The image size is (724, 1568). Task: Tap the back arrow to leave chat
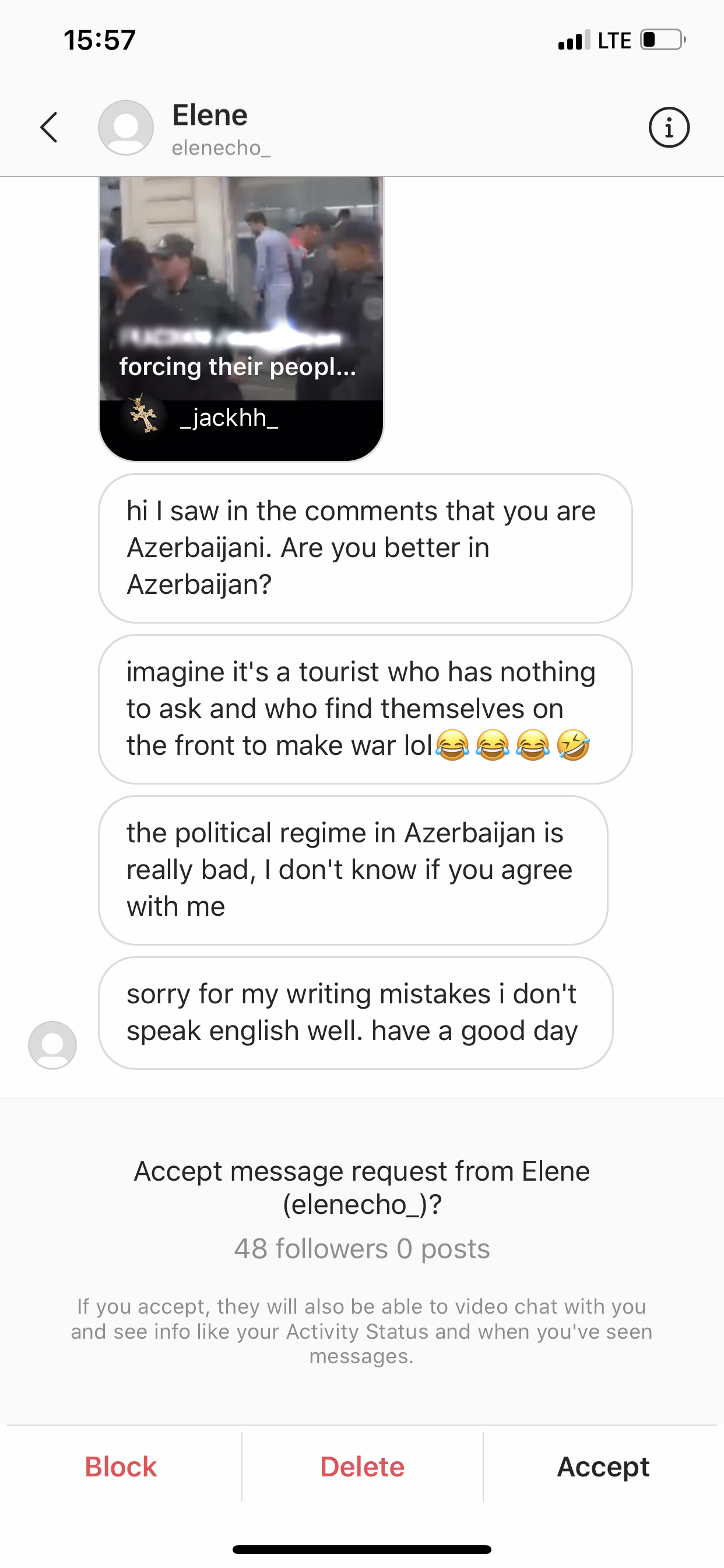pyautogui.click(x=50, y=127)
